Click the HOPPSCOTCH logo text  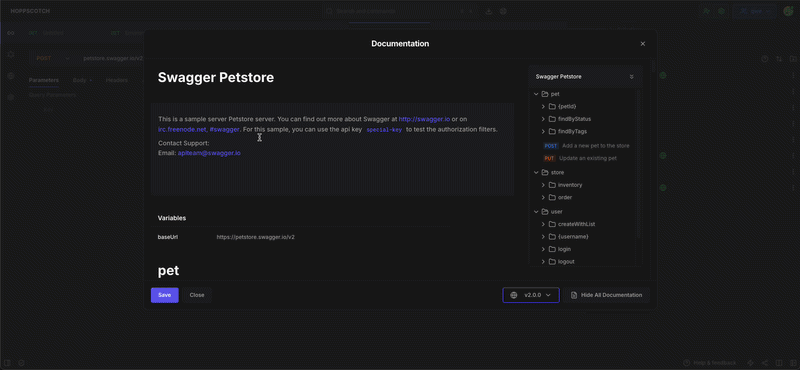[x=30, y=11]
